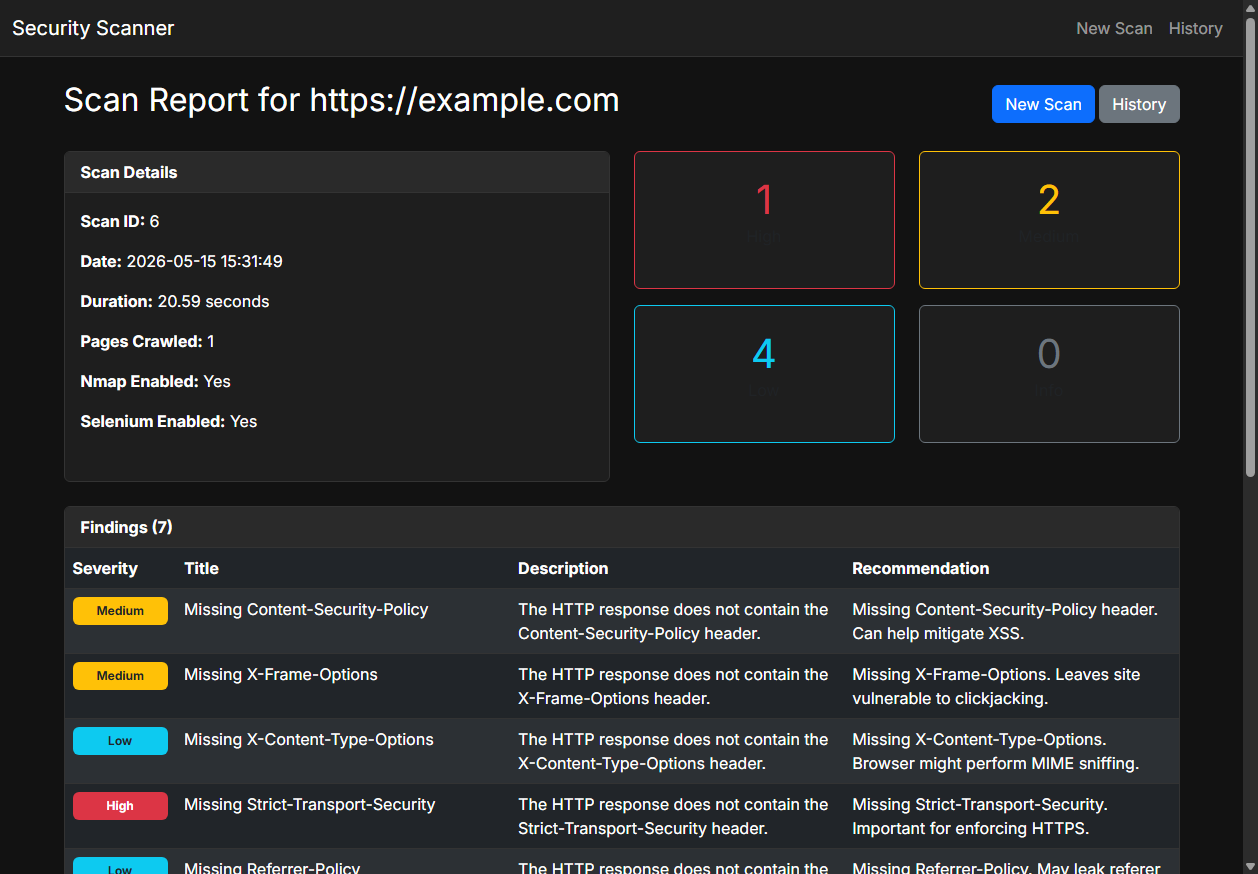Click X-Frame-Options description cell text

pos(673,686)
